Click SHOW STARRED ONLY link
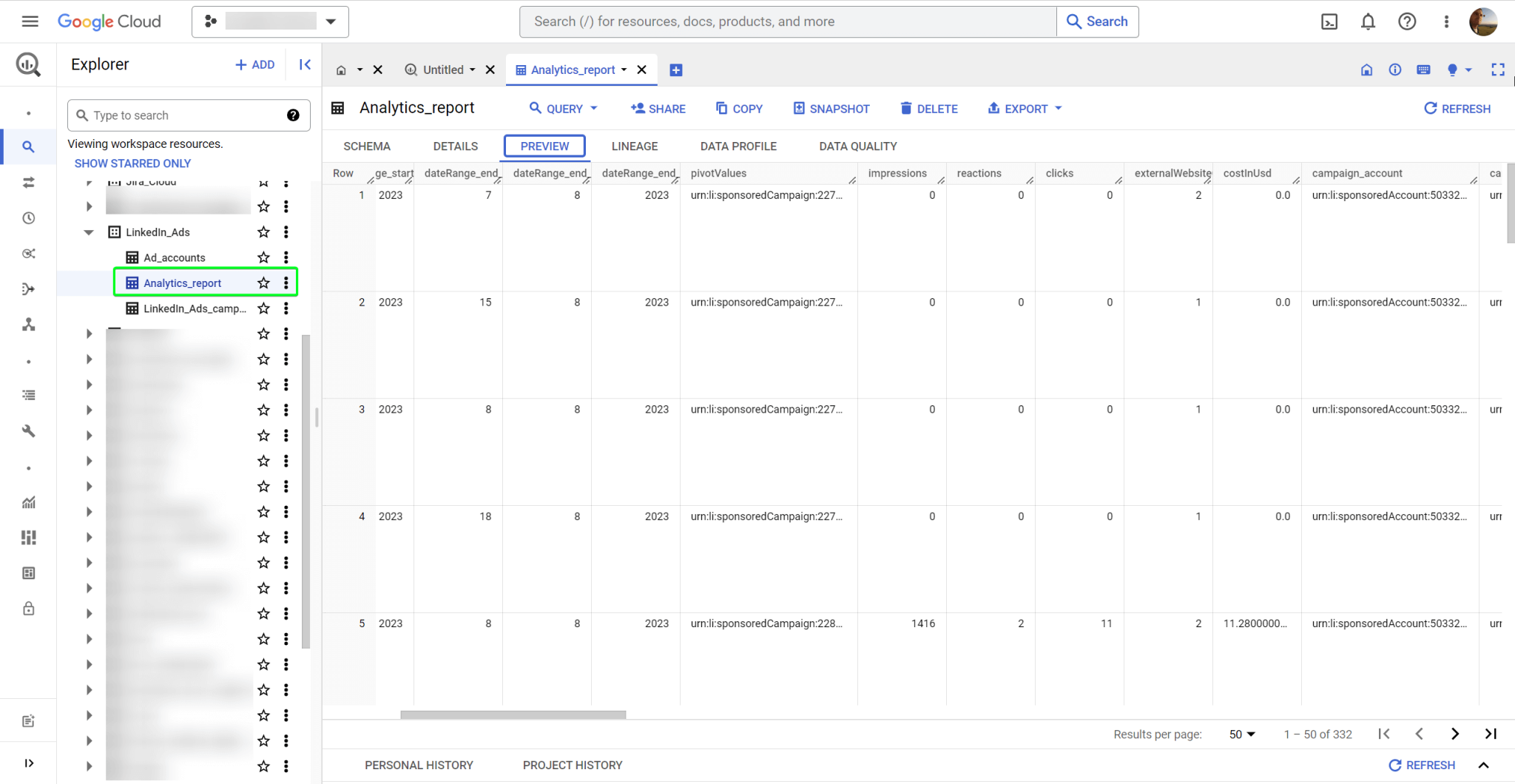The height and width of the screenshot is (784, 1515). coord(132,163)
